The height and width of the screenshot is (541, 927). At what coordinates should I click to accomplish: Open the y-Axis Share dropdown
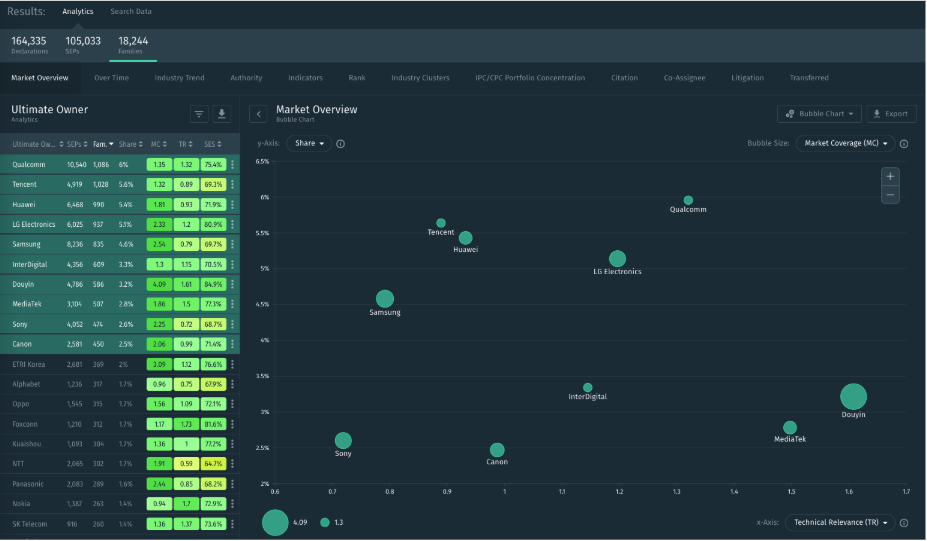pyautogui.click(x=309, y=143)
